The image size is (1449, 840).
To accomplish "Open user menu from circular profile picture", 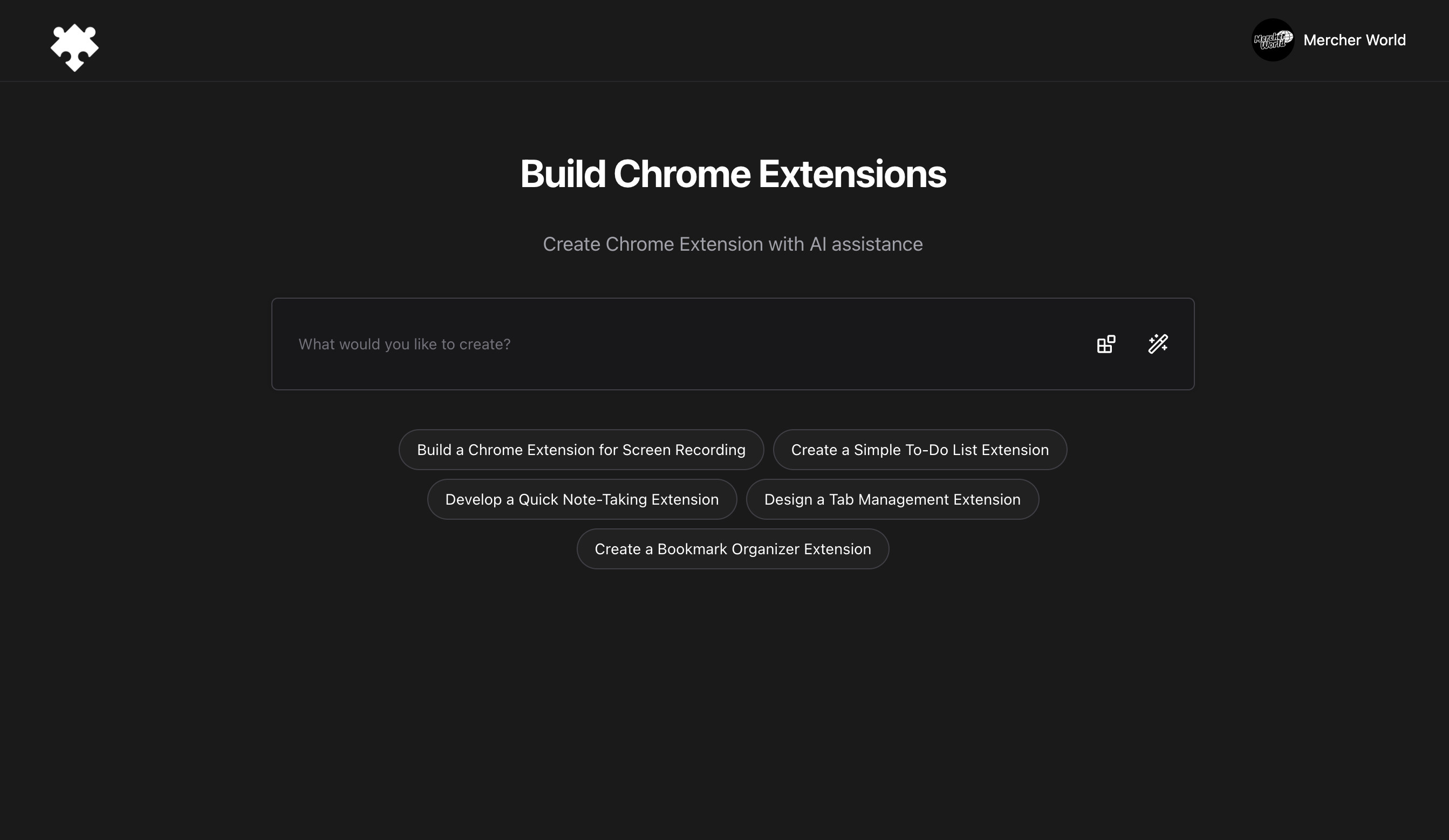I will click(1273, 40).
